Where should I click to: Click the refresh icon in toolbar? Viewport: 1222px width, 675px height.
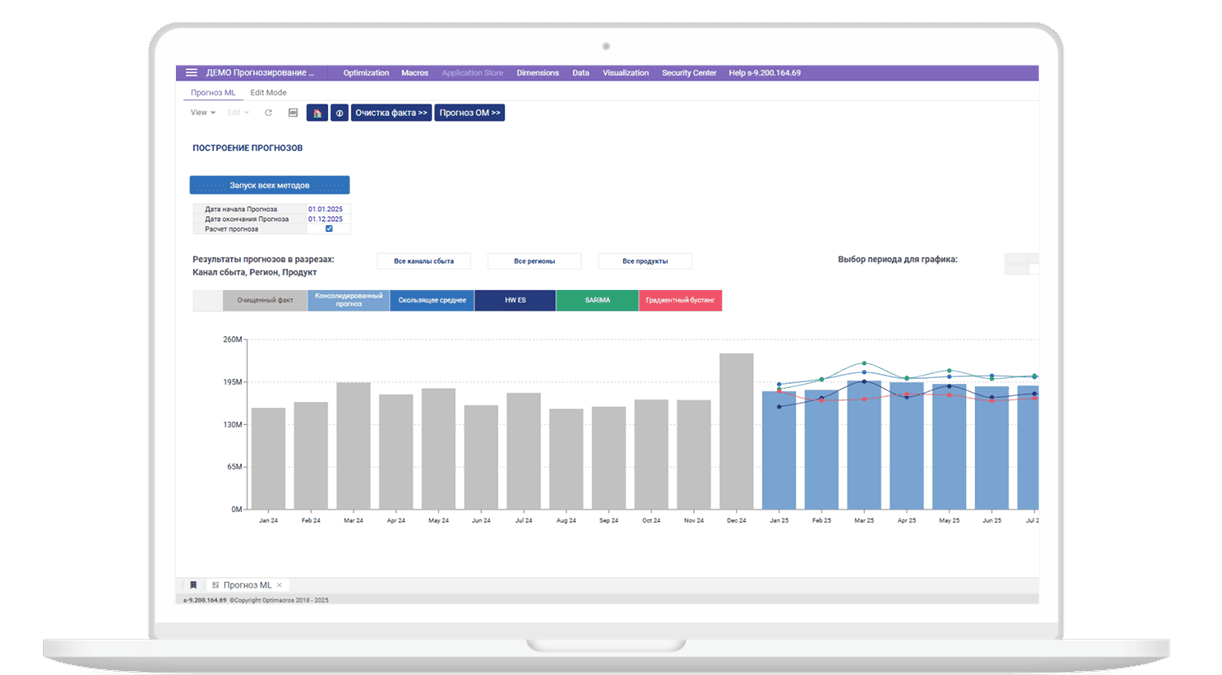pos(268,113)
